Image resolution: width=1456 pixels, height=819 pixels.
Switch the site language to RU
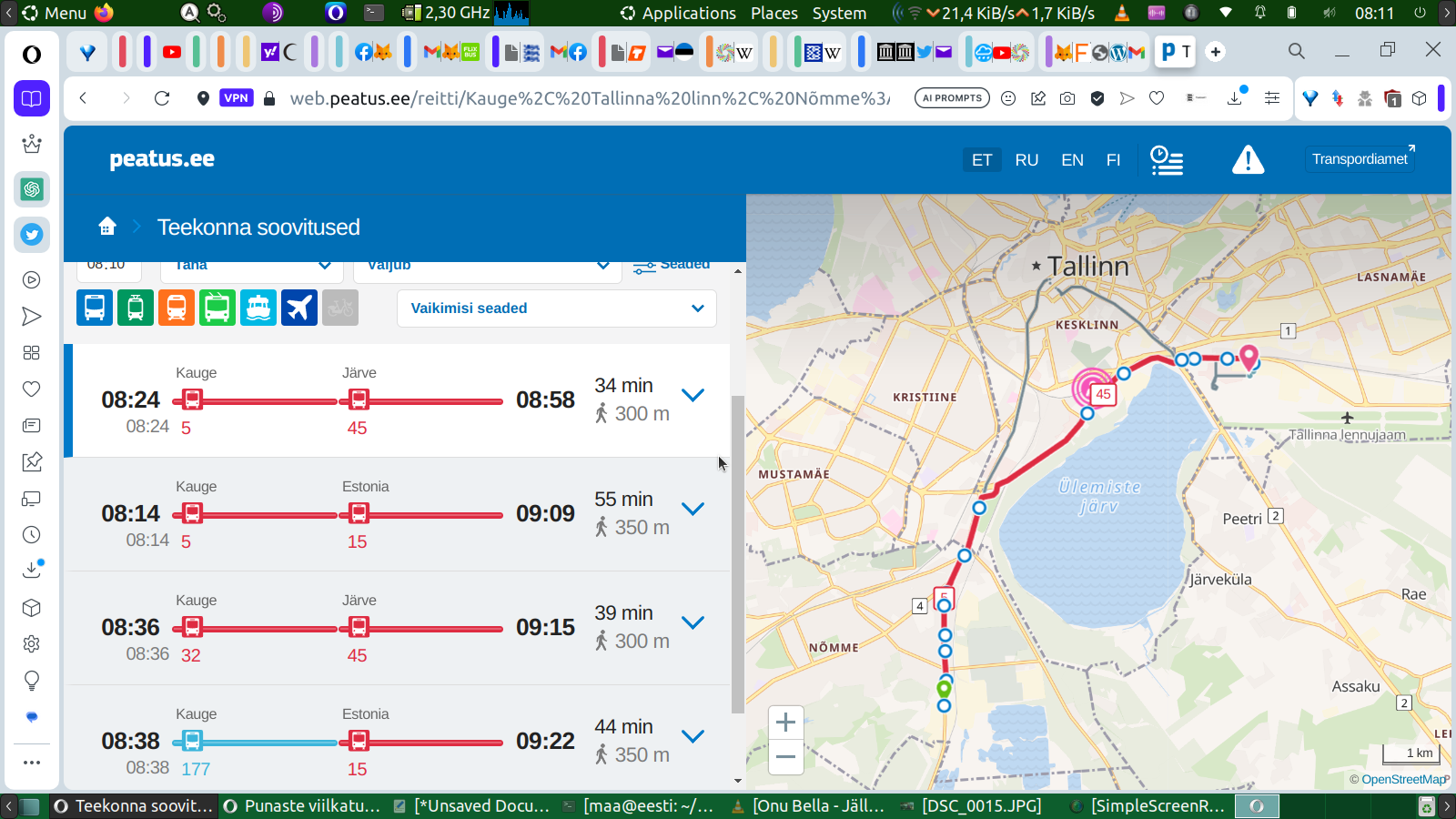[1026, 160]
